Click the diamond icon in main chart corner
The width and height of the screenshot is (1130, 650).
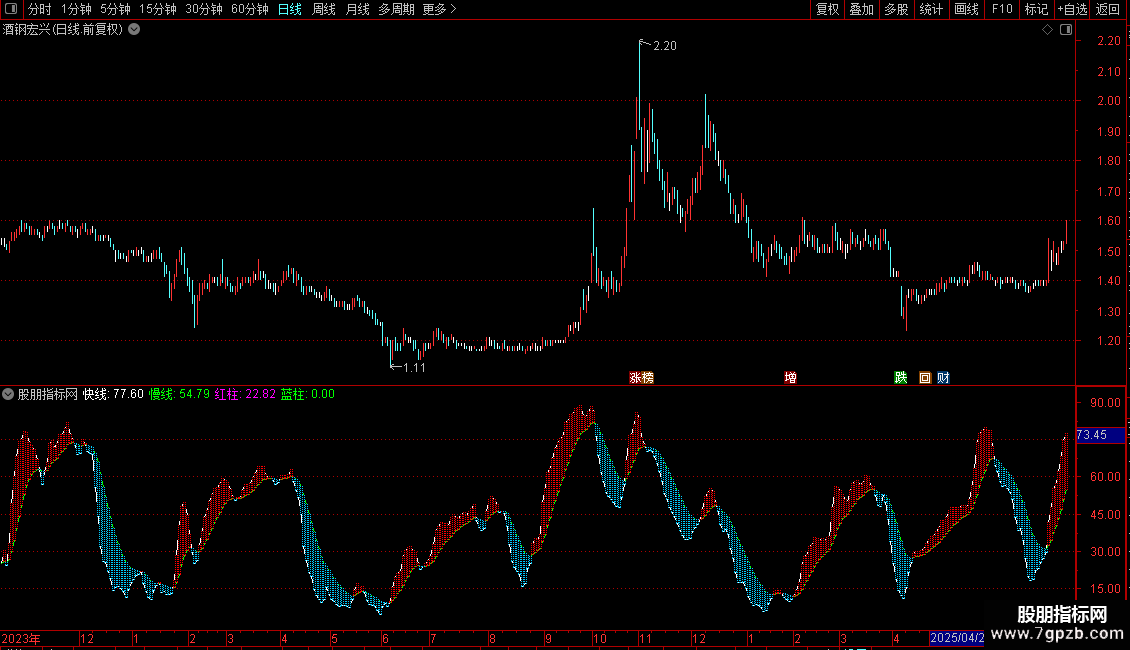tap(1048, 30)
